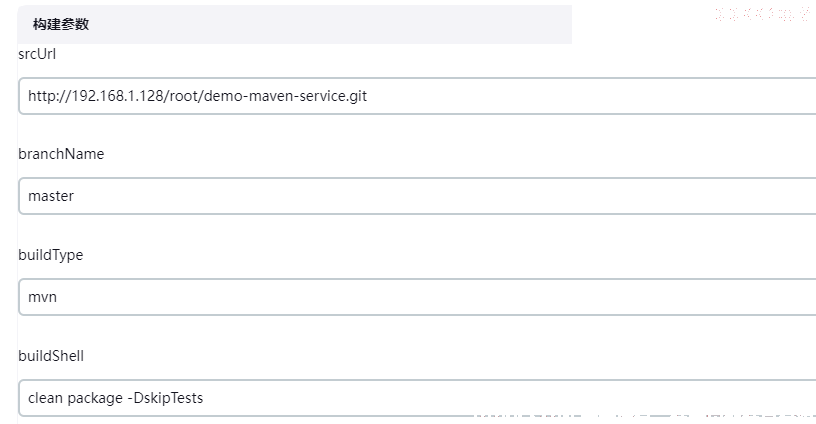Click the srcUrl parameter label

37,54
